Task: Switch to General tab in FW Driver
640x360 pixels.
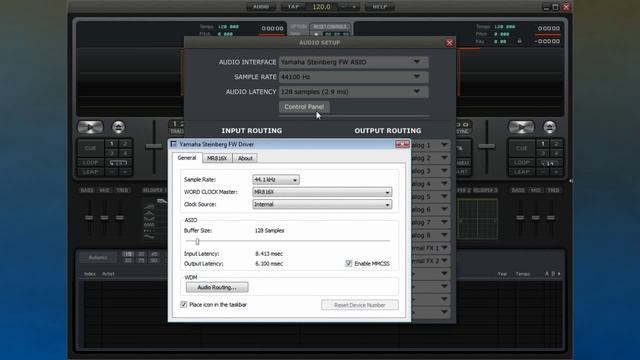Action: point(187,158)
